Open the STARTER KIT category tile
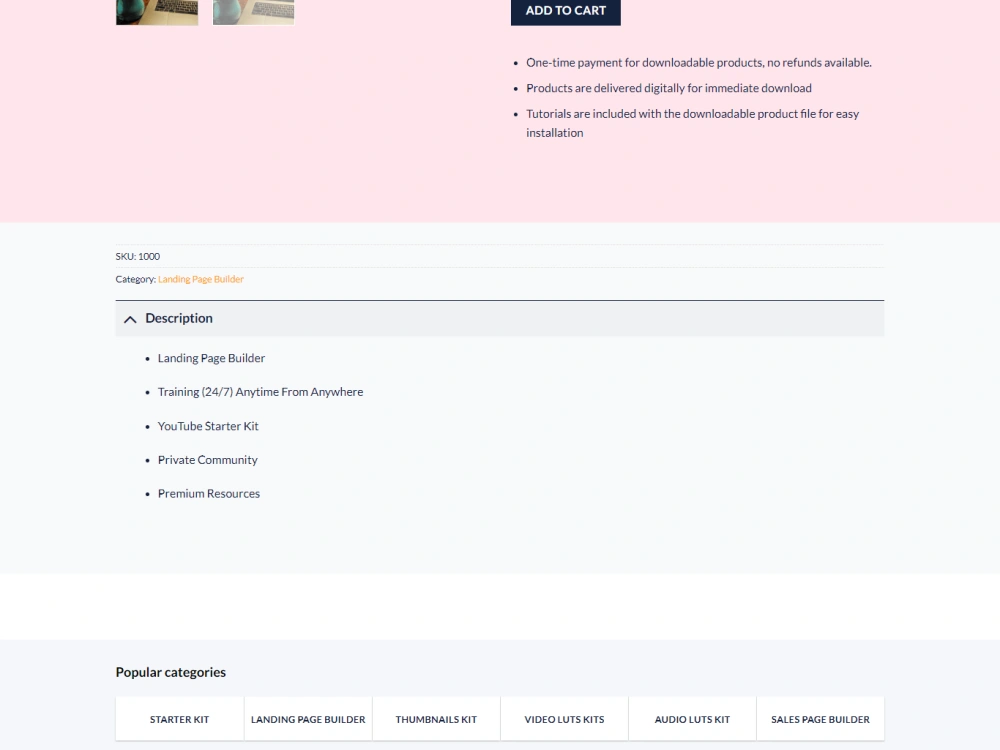Viewport: 1000px width, 750px height. (x=179, y=718)
